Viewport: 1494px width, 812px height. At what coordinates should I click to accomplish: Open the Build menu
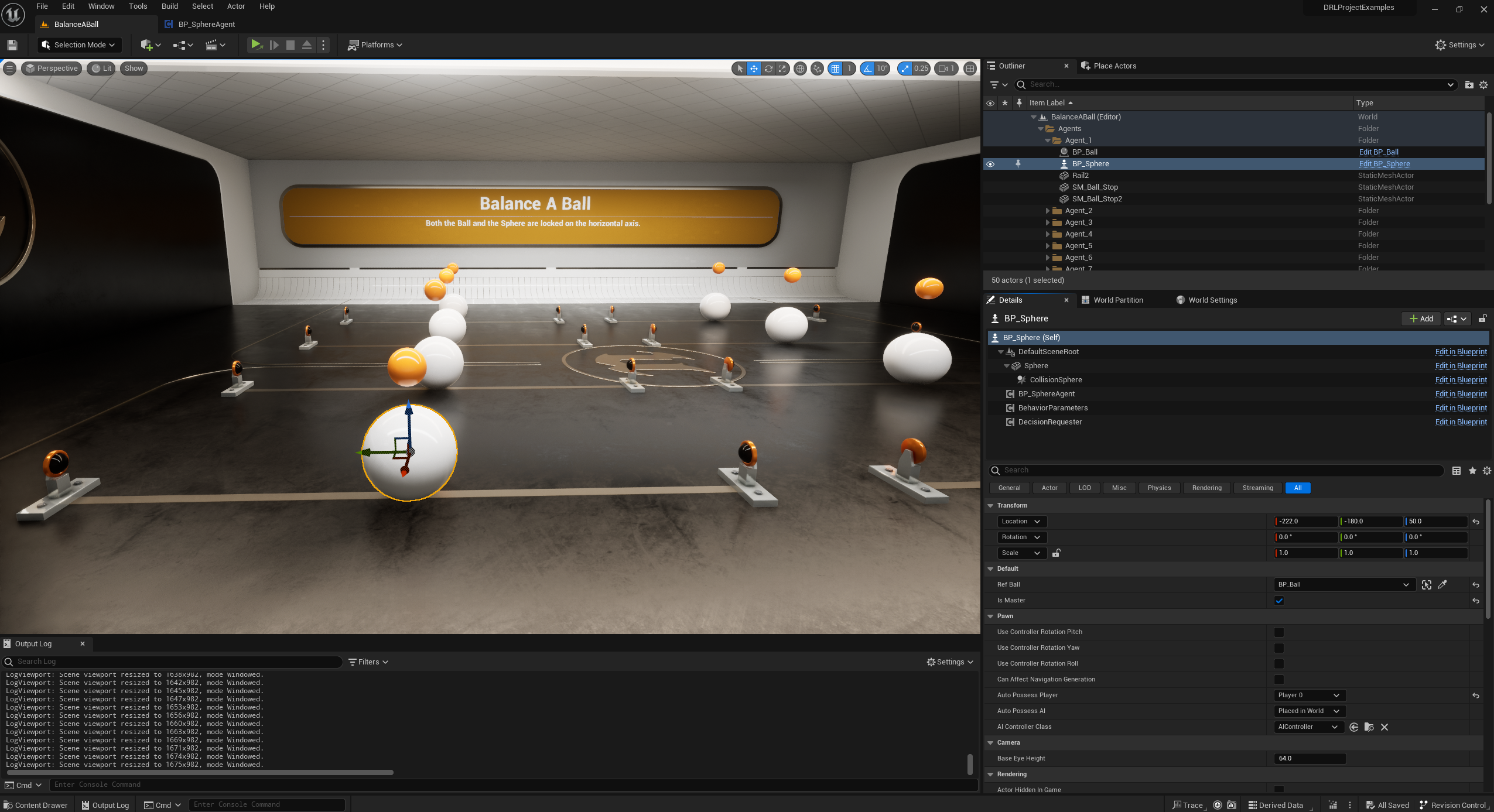170,6
